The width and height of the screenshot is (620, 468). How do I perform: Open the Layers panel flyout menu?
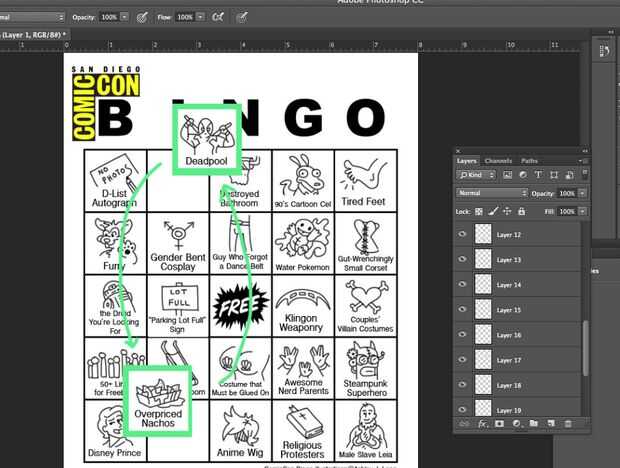coord(583,161)
